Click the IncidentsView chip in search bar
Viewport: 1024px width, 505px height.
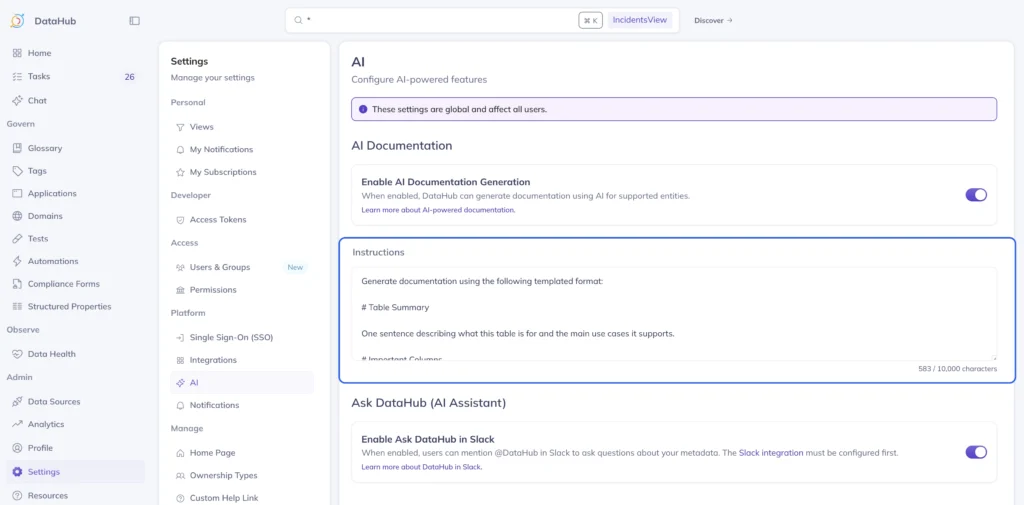click(639, 20)
